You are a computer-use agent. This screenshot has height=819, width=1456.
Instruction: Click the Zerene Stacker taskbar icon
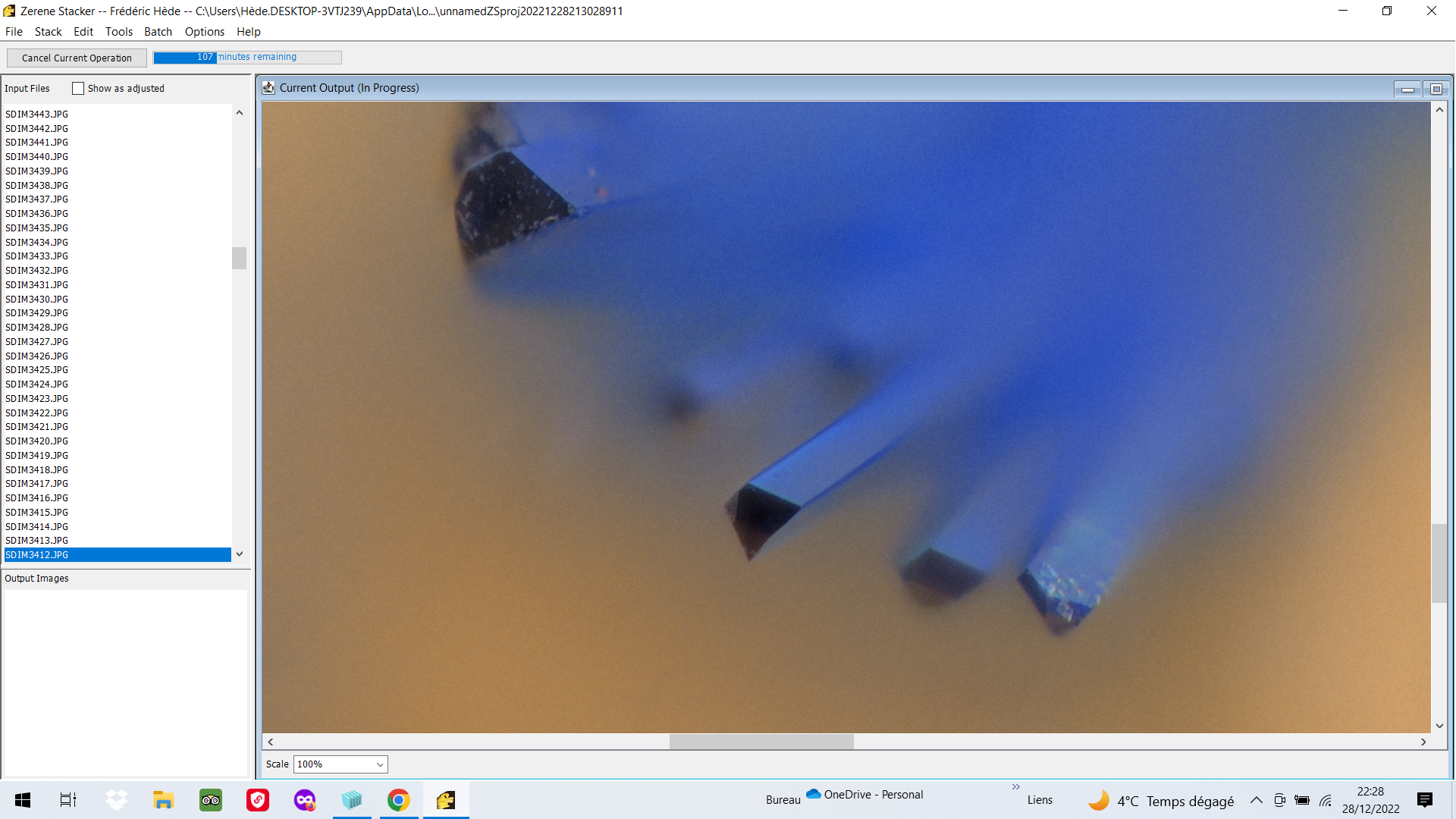click(x=446, y=800)
